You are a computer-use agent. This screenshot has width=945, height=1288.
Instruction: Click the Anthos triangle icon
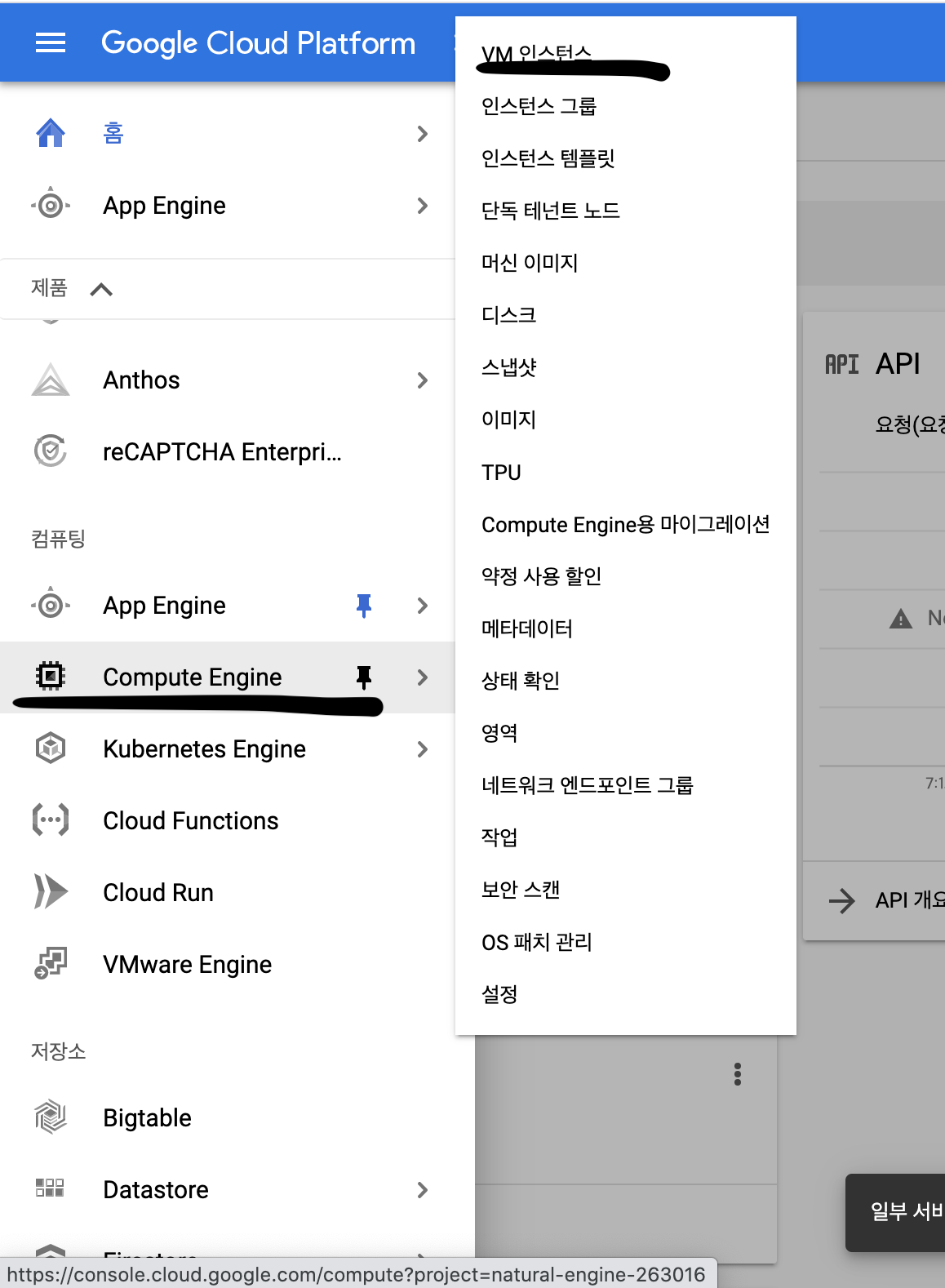click(51, 380)
